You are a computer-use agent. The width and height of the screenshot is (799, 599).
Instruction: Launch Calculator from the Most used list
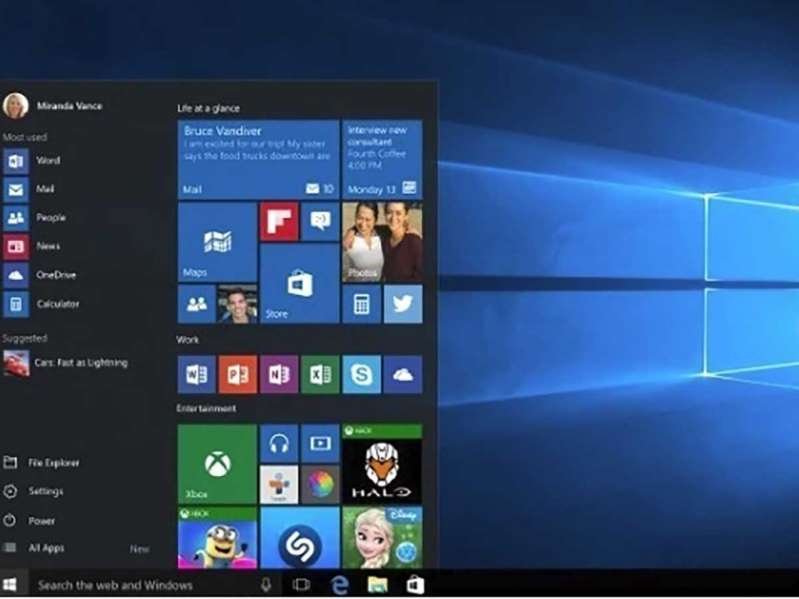pos(41,304)
